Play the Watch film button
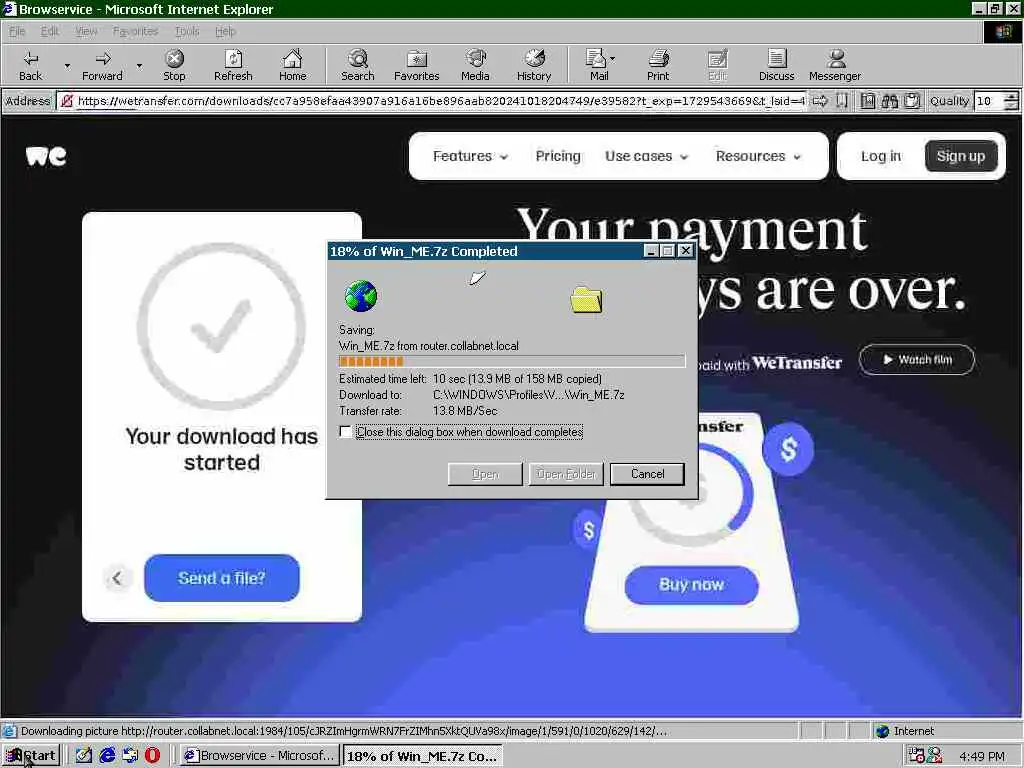Screen dimensions: 1024x768 tap(917, 360)
